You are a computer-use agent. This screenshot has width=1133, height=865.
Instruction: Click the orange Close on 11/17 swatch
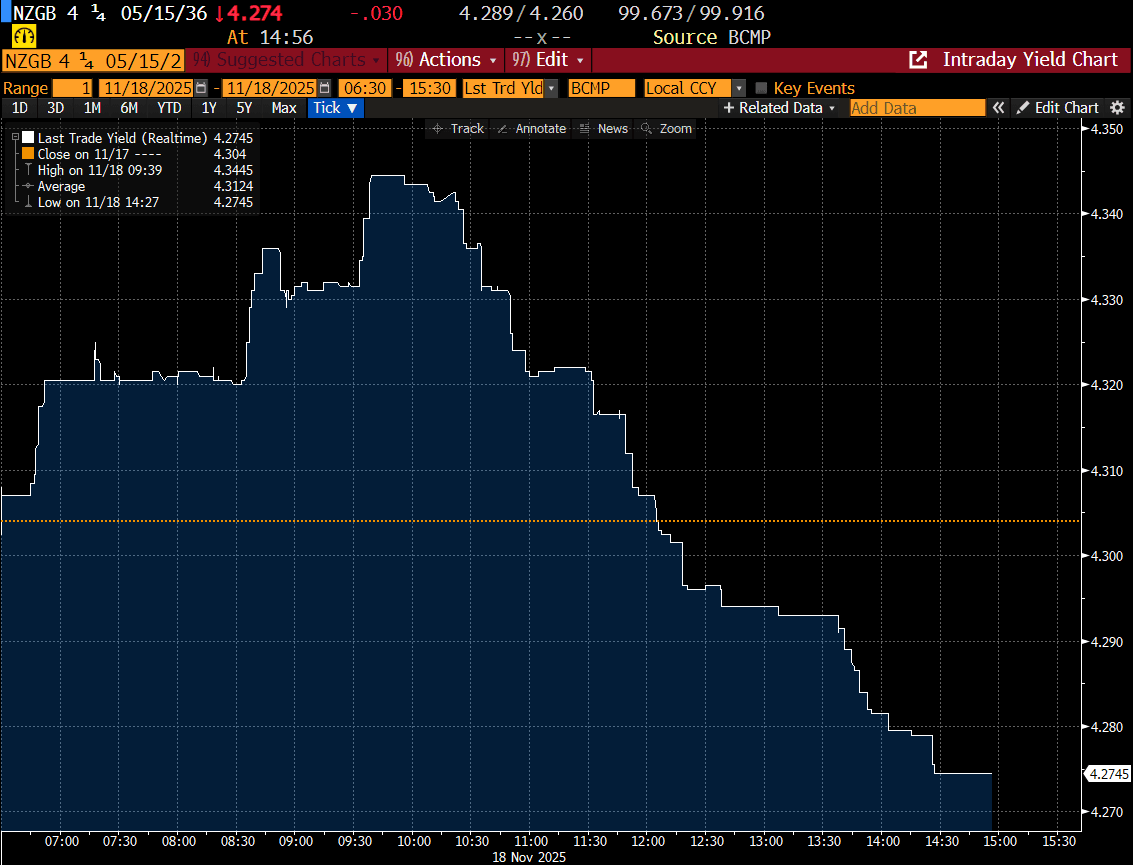[27, 154]
